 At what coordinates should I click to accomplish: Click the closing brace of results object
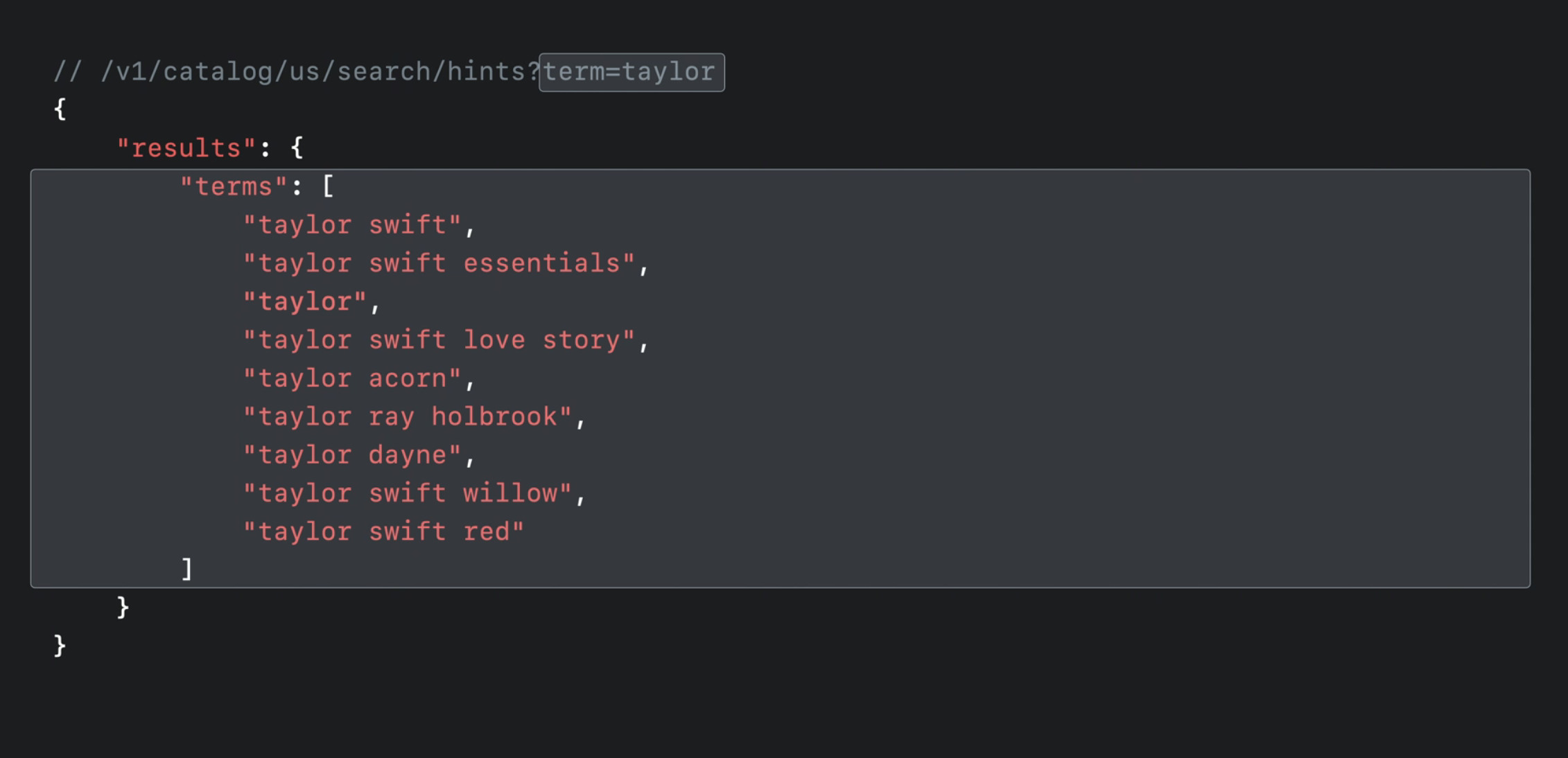click(123, 608)
